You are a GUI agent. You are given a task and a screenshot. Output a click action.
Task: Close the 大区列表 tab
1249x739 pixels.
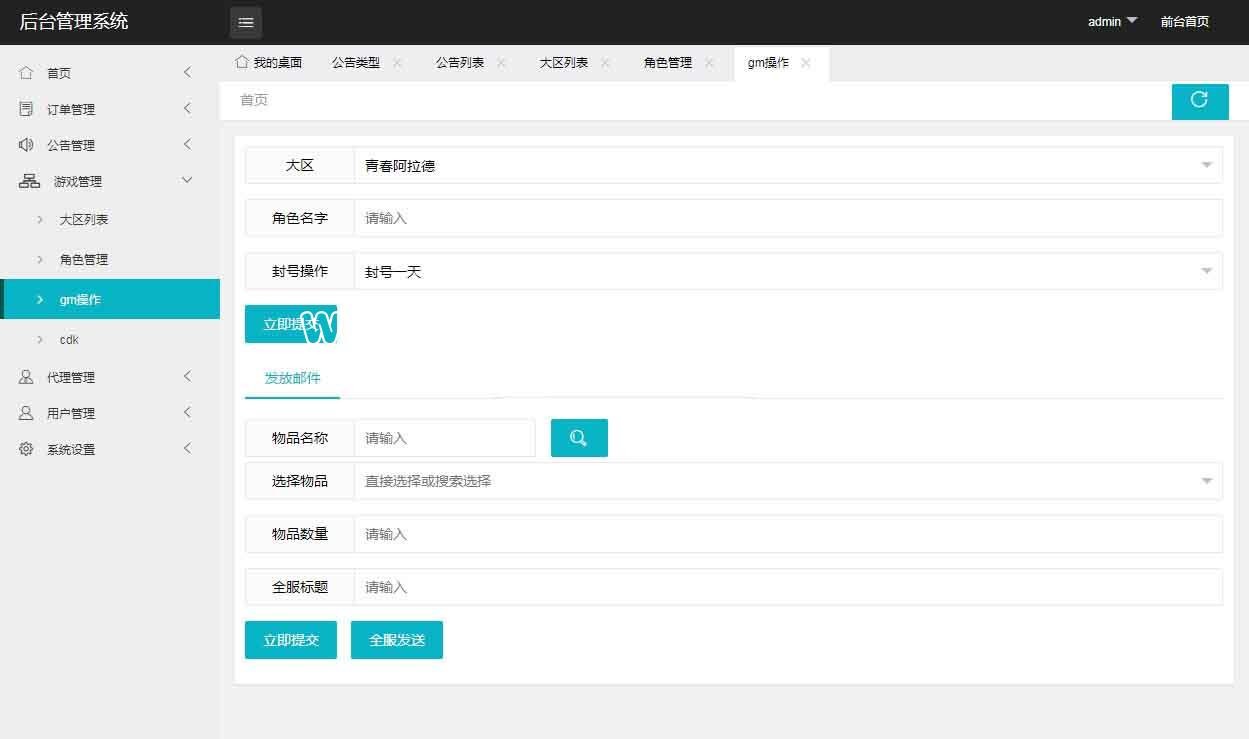click(x=605, y=63)
